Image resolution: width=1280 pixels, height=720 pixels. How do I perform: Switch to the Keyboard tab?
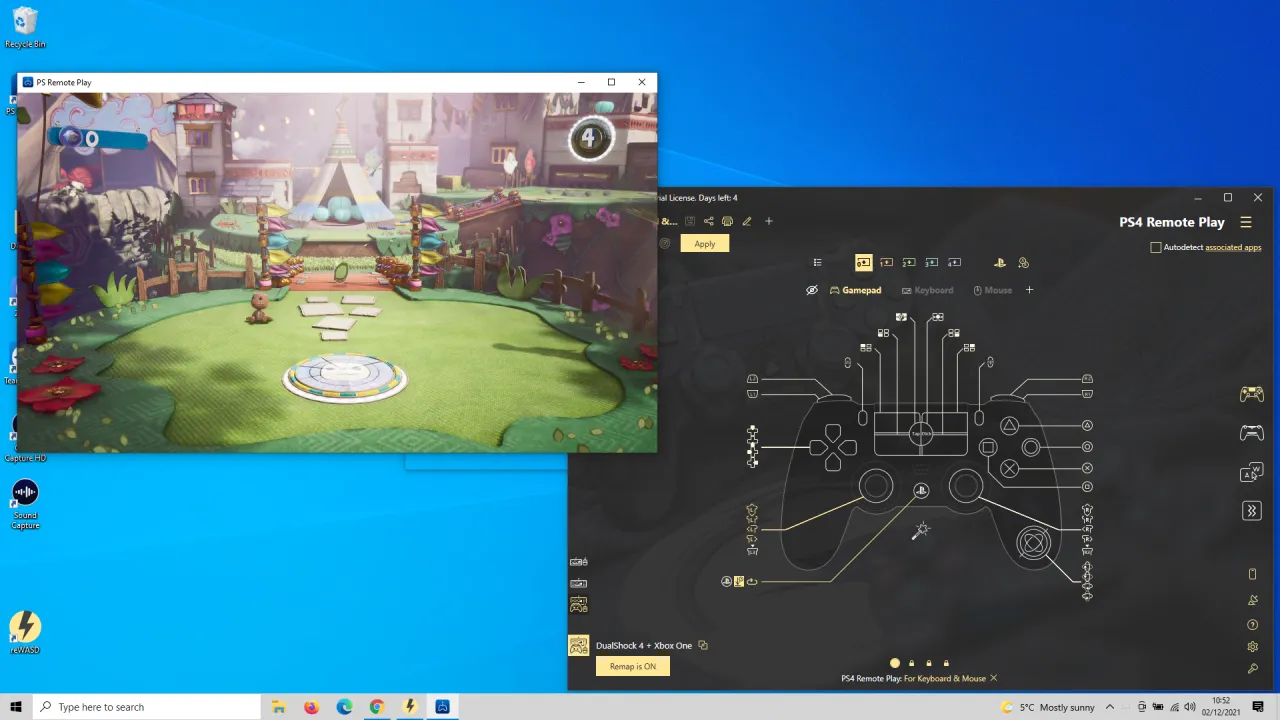(x=934, y=290)
